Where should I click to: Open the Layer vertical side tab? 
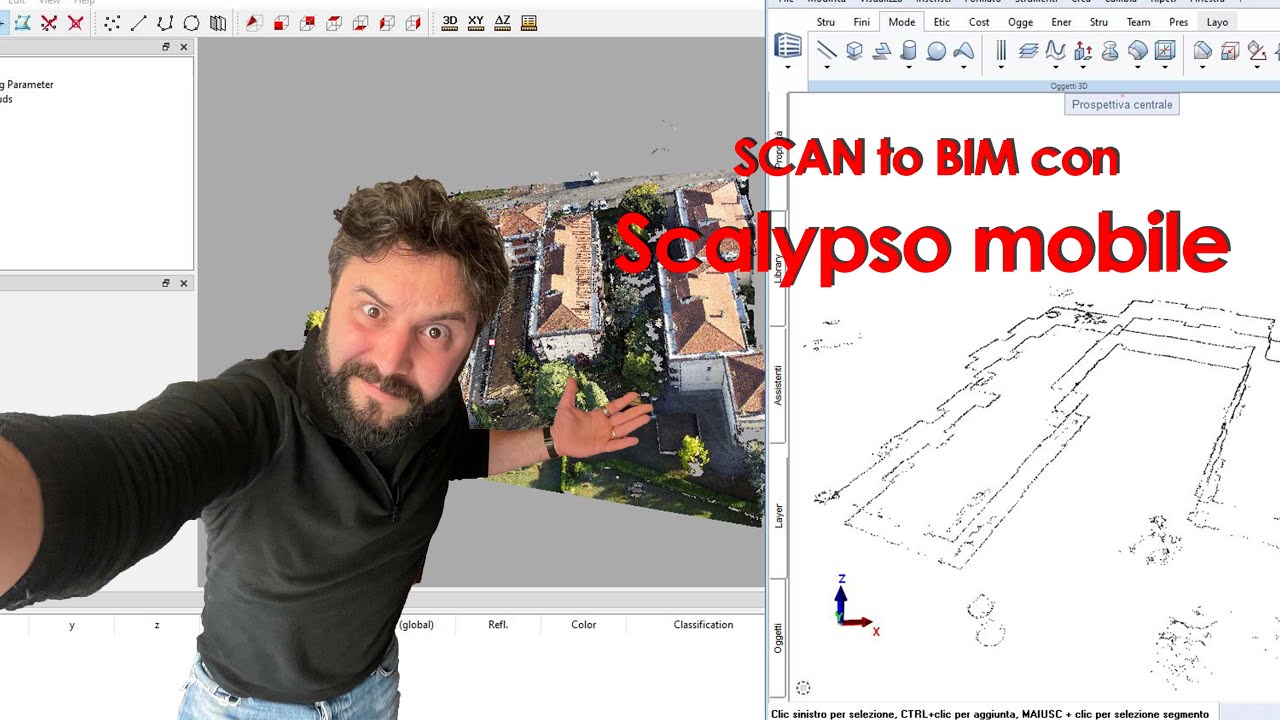point(779,515)
